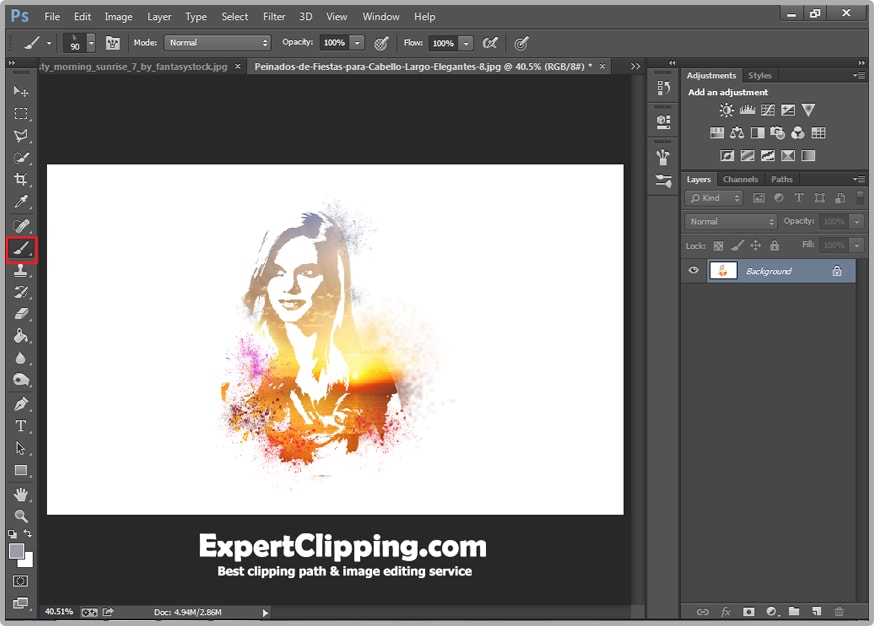The width and height of the screenshot is (874, 626).
Task: Select the Background layer thumbnail
Action: pos(723,271)
